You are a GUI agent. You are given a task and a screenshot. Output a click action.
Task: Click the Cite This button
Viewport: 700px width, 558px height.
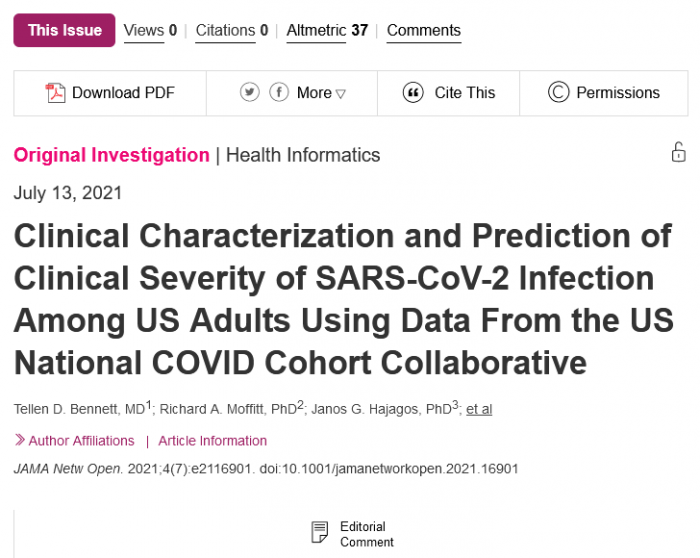(x=449, y=93)
